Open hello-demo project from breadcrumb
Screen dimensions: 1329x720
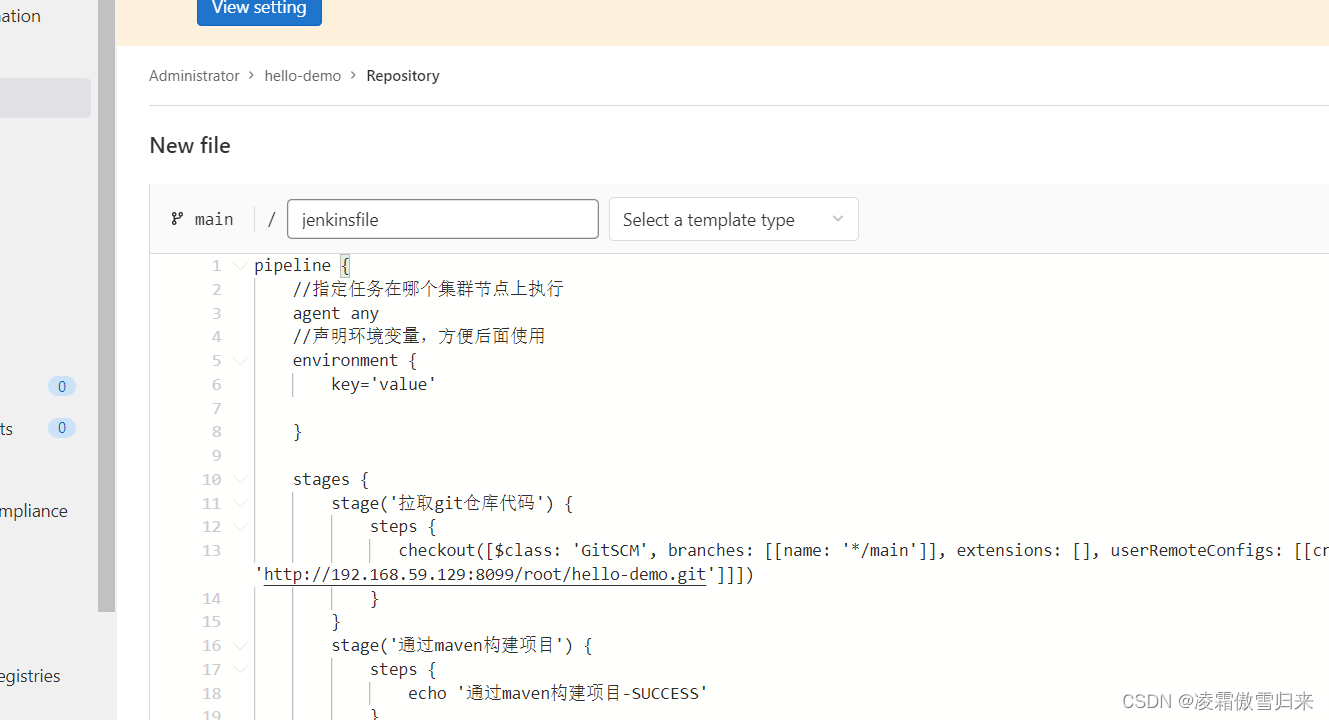(x=302, y=76)
